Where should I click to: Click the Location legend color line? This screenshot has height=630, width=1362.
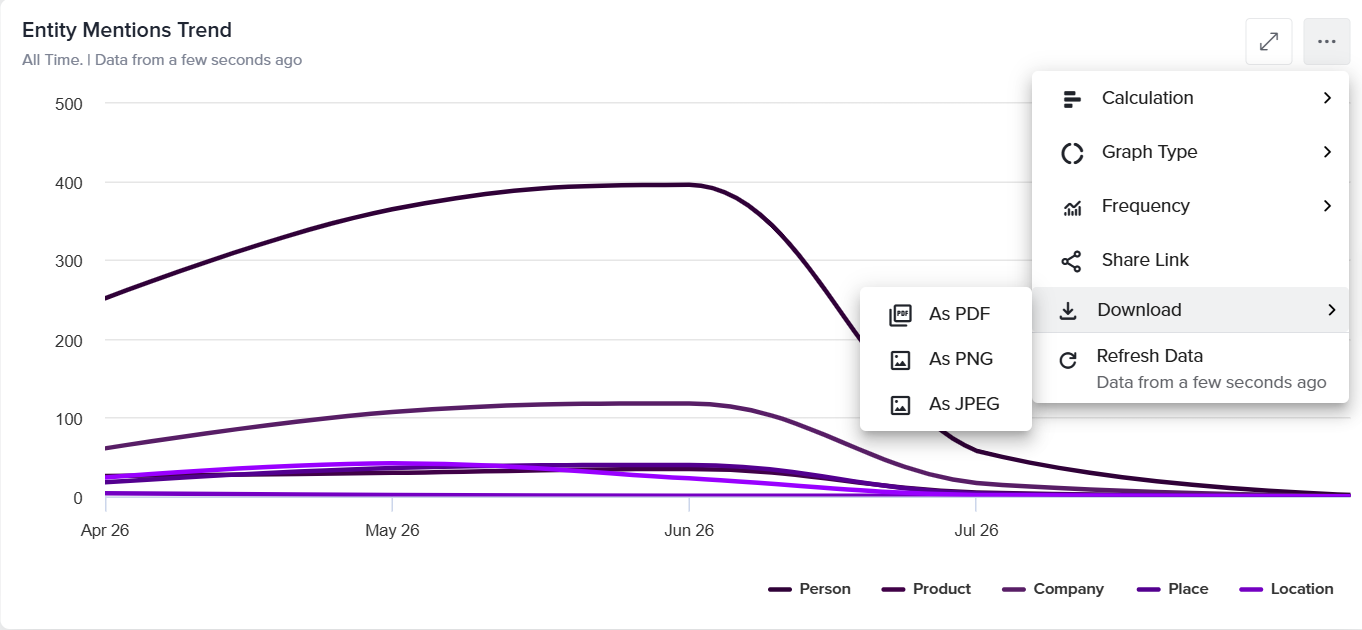pyautogui.click(x=1251, y=590)
